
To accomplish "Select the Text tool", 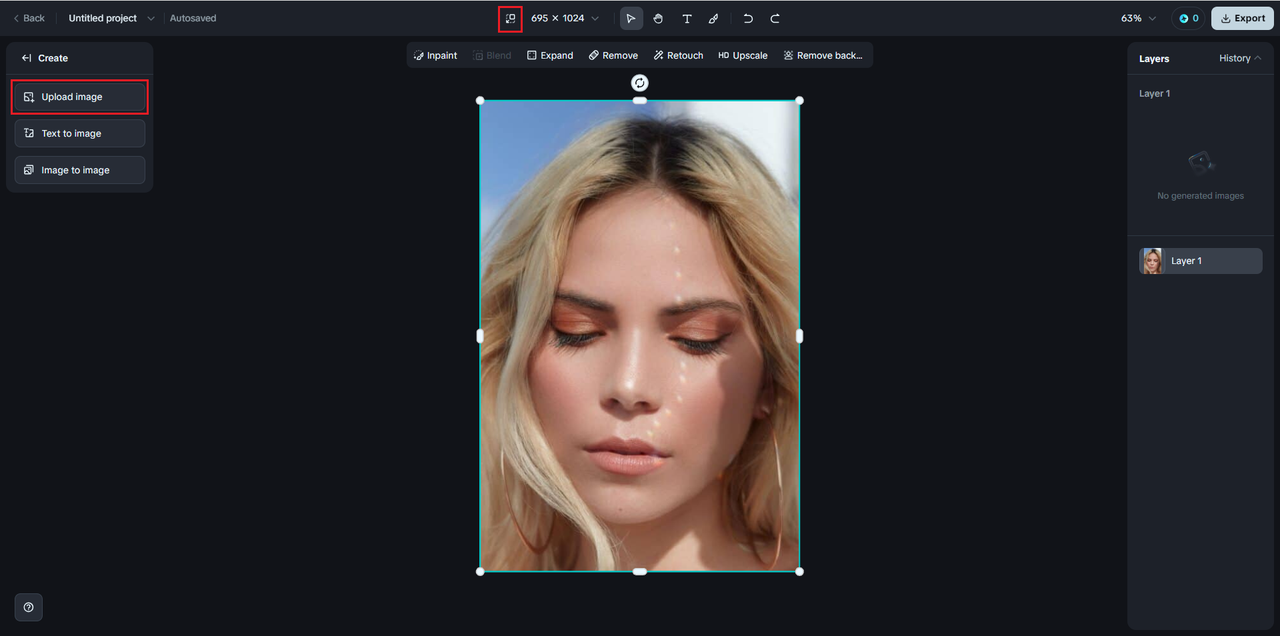I will coord(686,18).
